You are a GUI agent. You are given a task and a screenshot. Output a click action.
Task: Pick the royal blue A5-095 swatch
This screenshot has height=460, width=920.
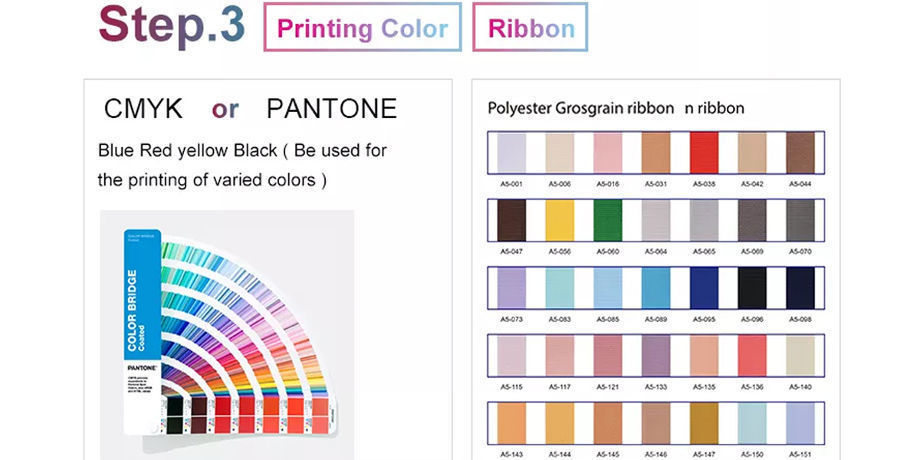pyautogui.click(x=703, y=288)
